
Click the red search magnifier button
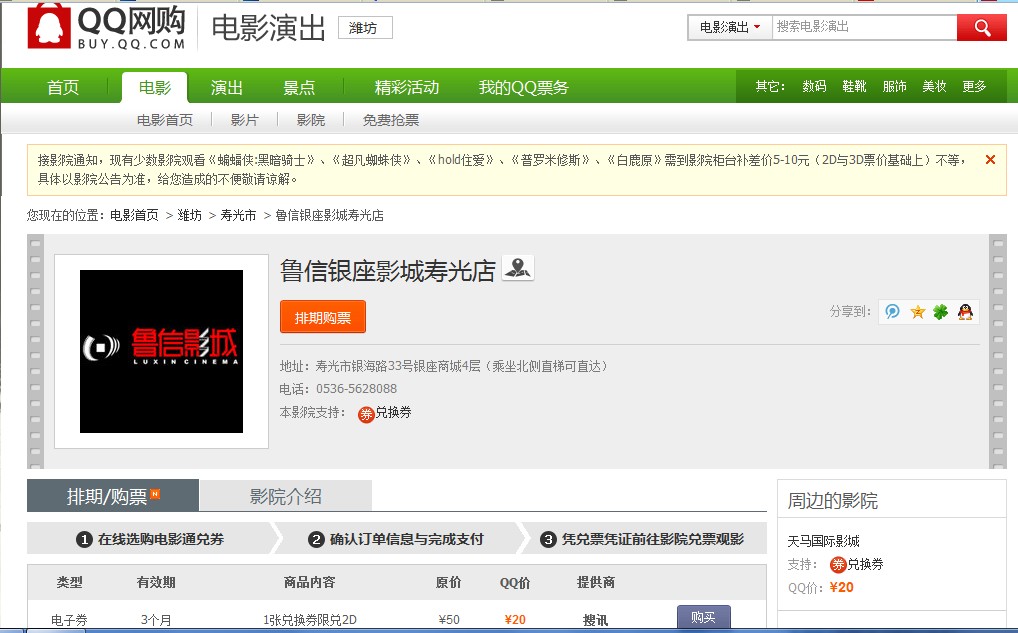[x=982, y=27]
